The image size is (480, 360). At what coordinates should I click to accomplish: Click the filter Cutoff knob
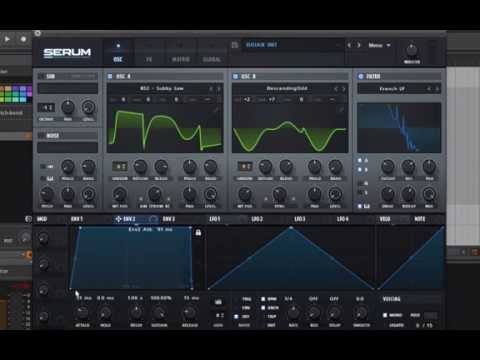point(388,166)
